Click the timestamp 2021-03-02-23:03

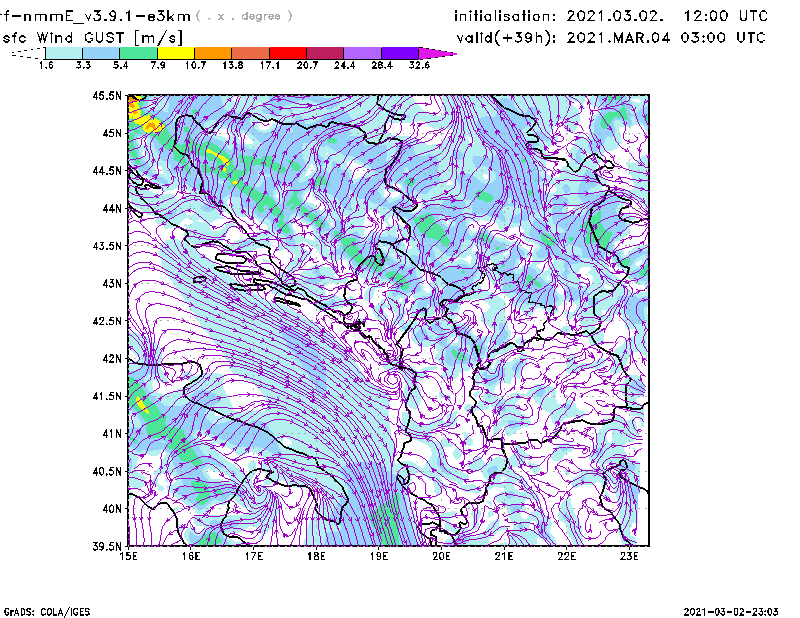pyautogui.click(x=731, y=612)
